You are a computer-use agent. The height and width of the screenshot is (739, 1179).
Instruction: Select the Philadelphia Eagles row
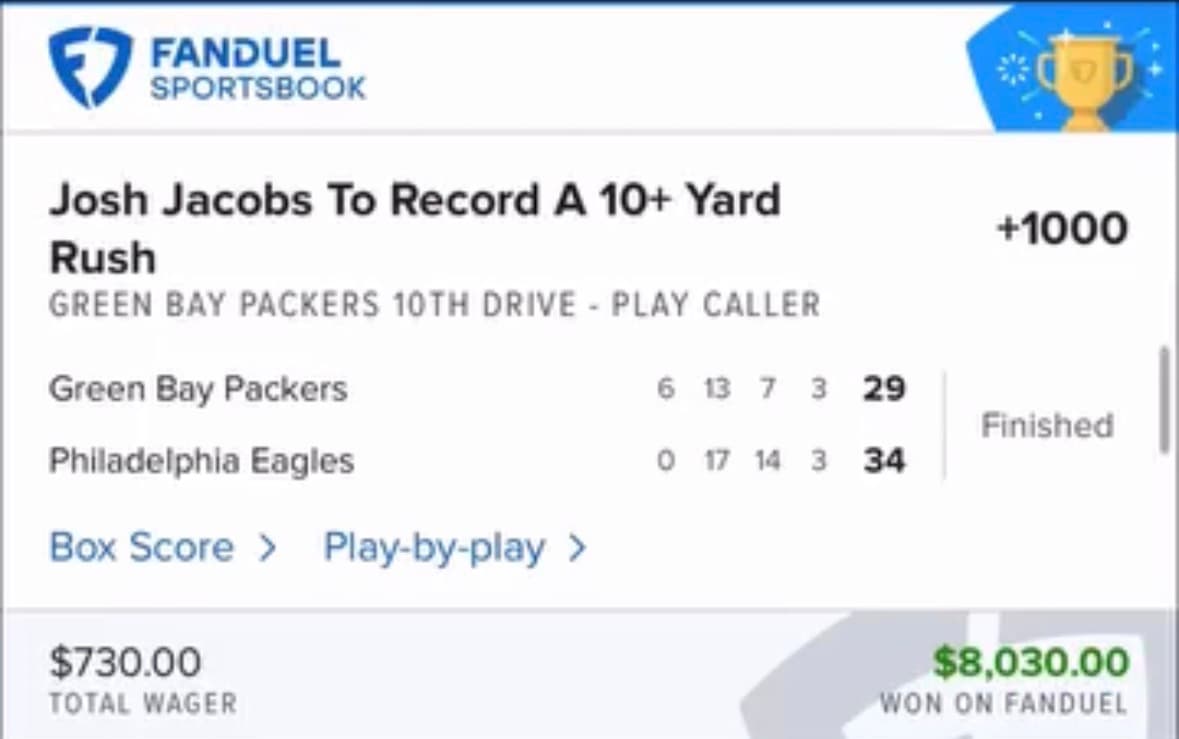pyautogui.click(x=201, y=460)
